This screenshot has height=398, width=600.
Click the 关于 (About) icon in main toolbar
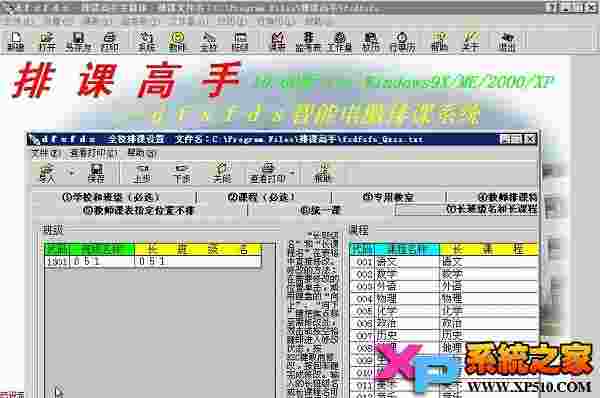point(471,41)
